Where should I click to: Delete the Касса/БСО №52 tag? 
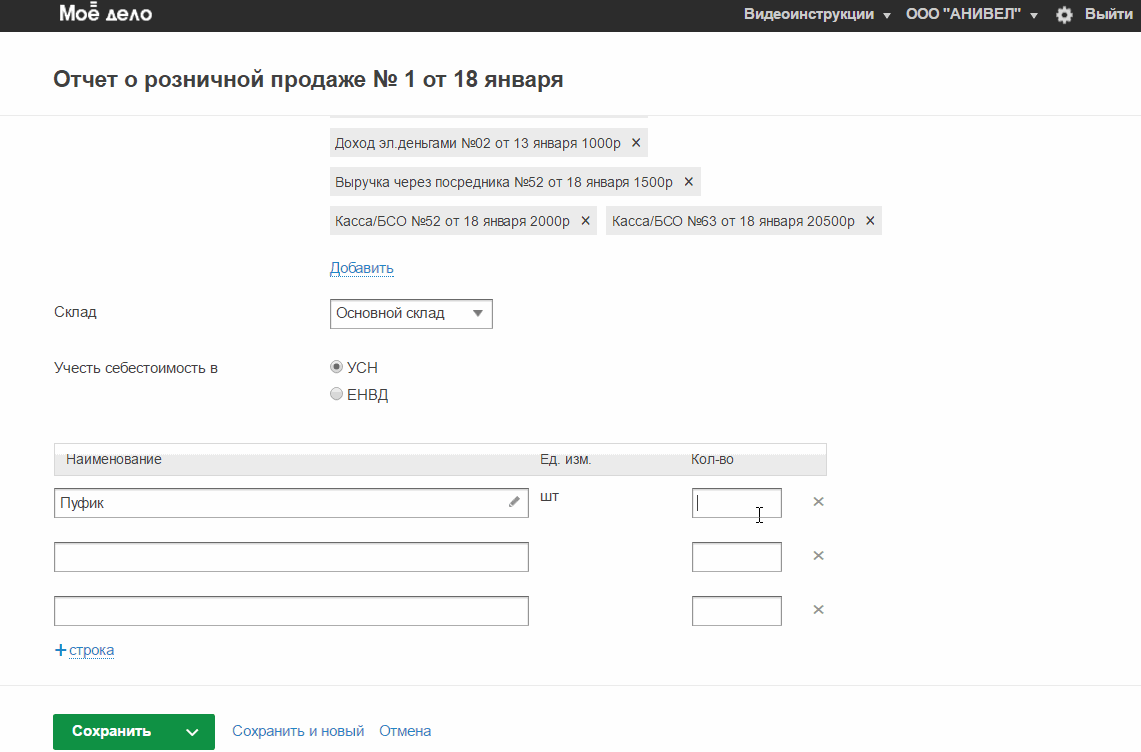pyautogui.click(x=586, y=221)
